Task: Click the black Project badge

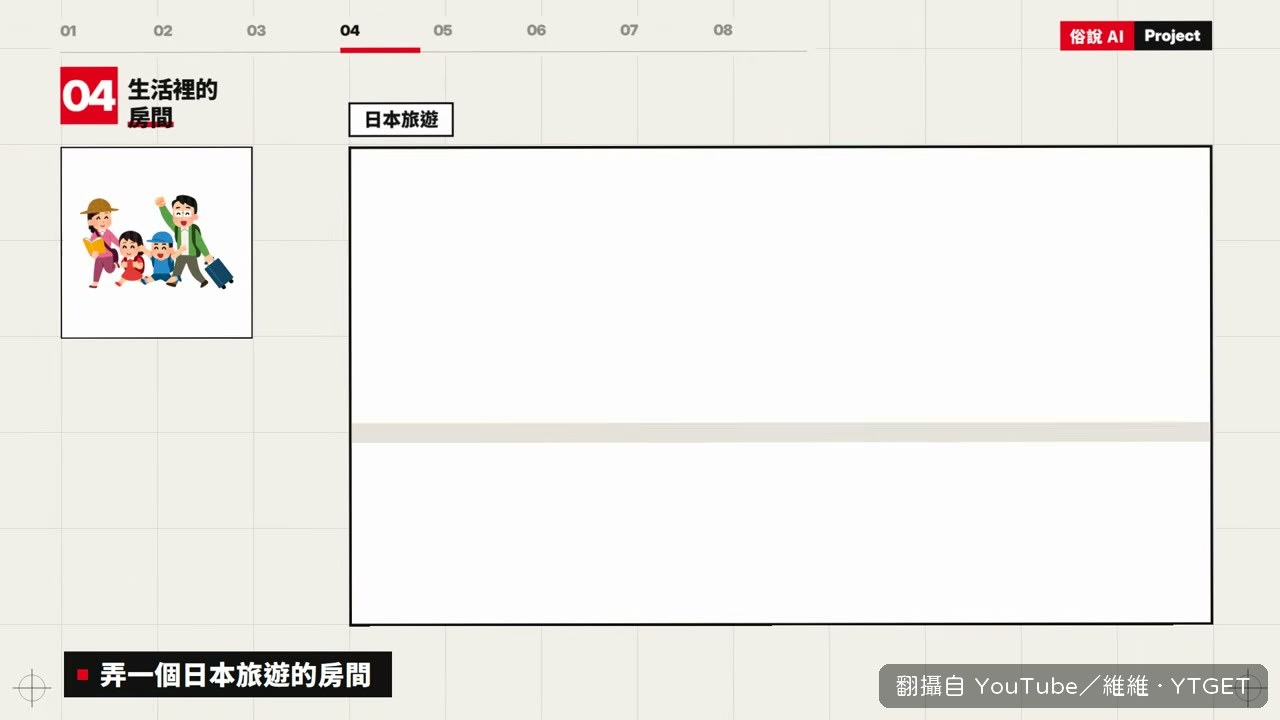Action: click(1173, 36)
